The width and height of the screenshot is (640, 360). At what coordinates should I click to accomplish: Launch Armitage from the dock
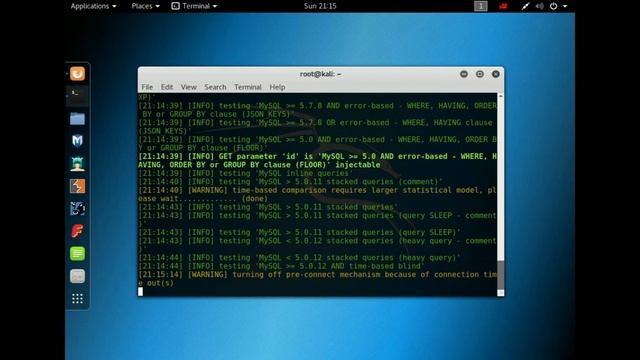coord(78,163)
